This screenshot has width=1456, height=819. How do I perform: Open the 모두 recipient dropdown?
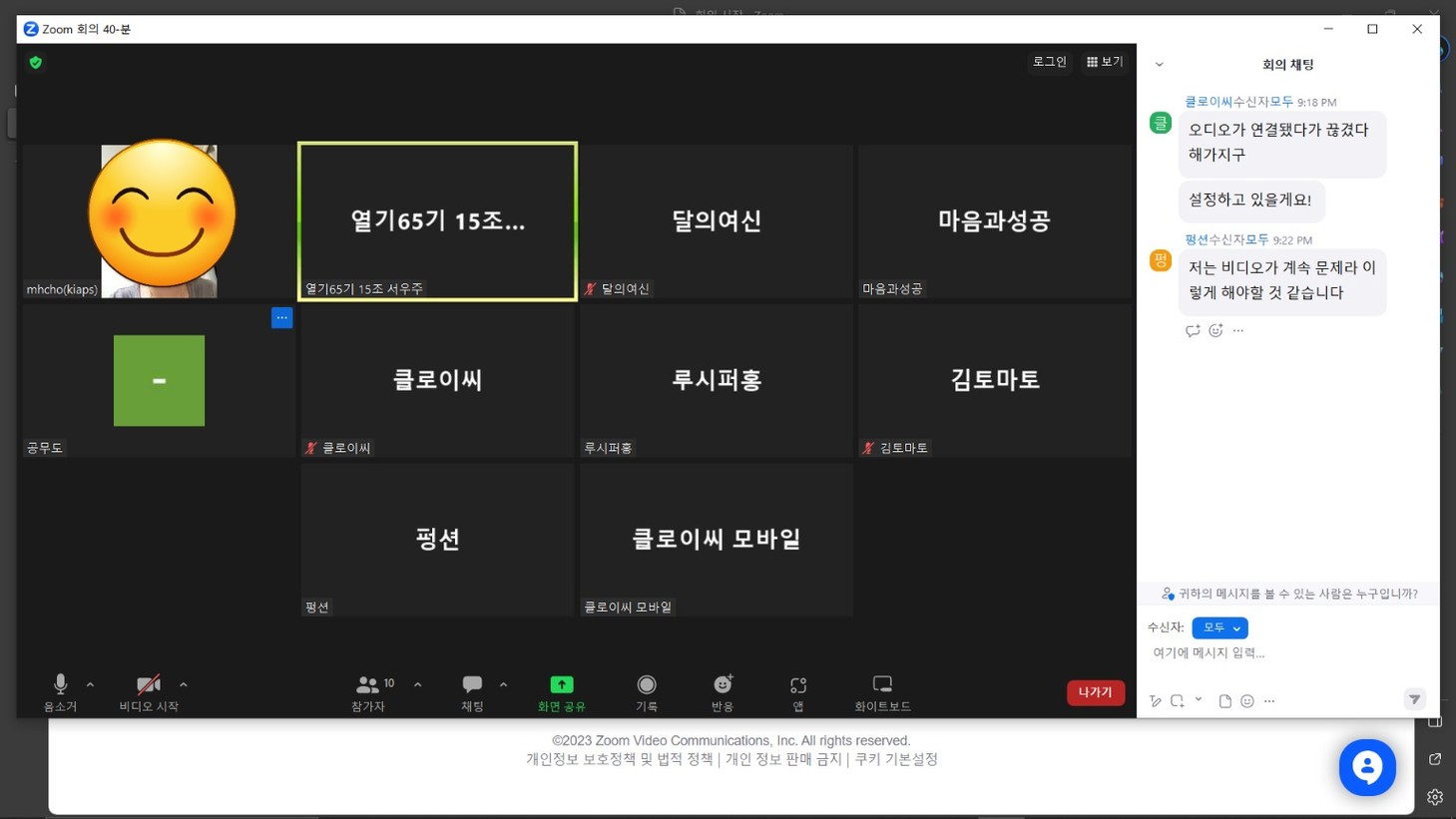click(1219, 627)
